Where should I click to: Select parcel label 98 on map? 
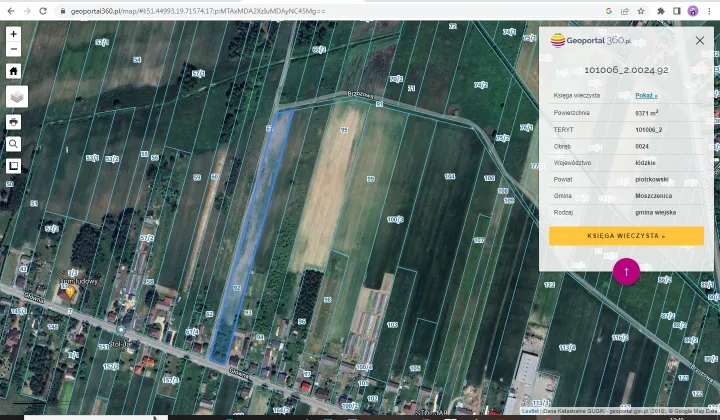[327, 300]
